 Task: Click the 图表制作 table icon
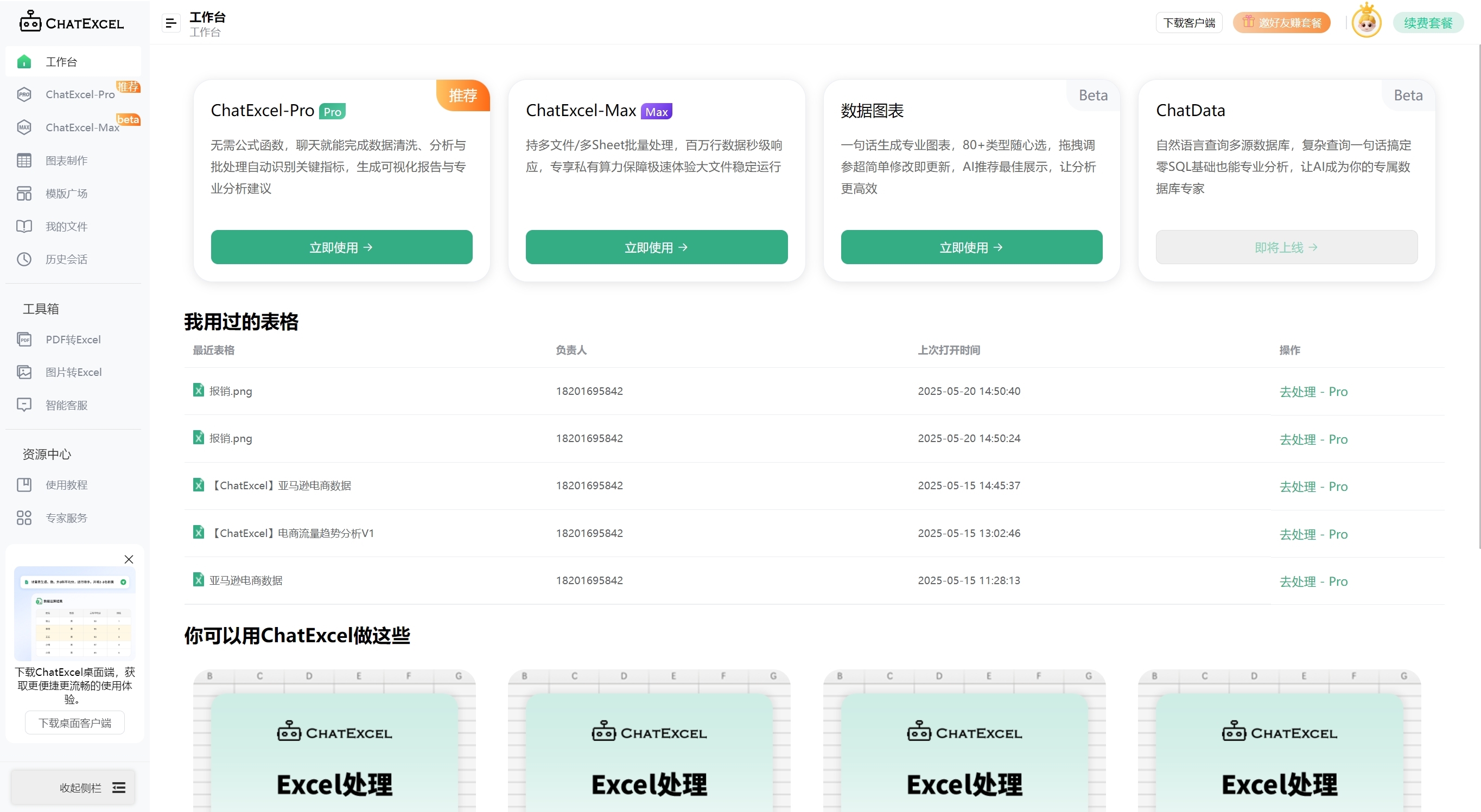(24, 161)
